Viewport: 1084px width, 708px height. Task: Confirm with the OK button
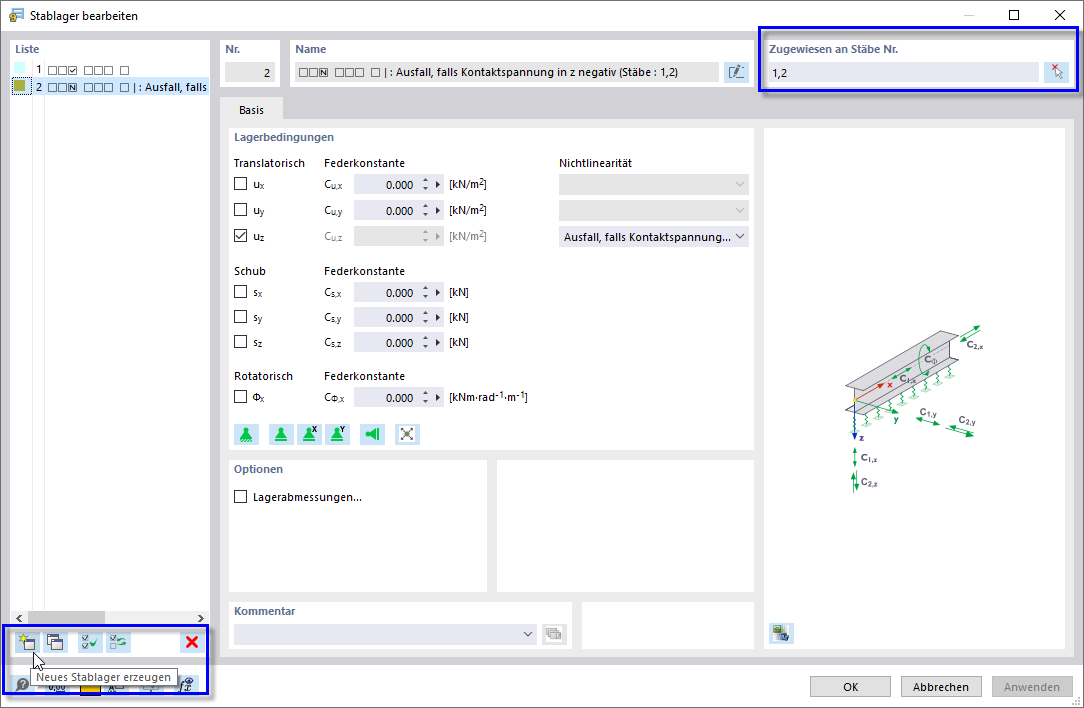(850, 687)
